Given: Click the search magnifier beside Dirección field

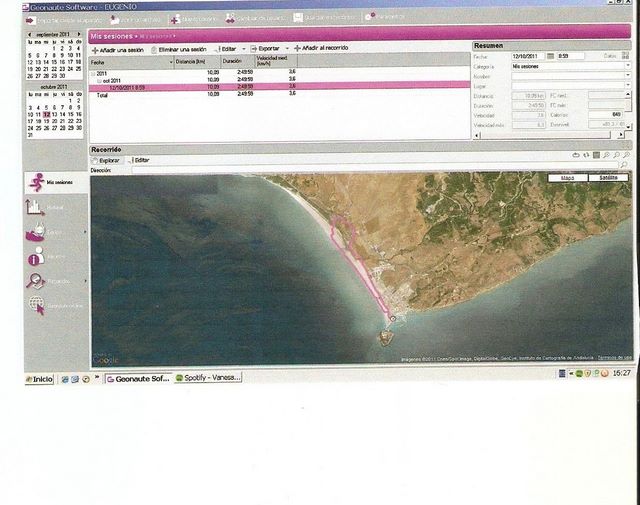Looking at the screenshot, I should tap(626, 170).
